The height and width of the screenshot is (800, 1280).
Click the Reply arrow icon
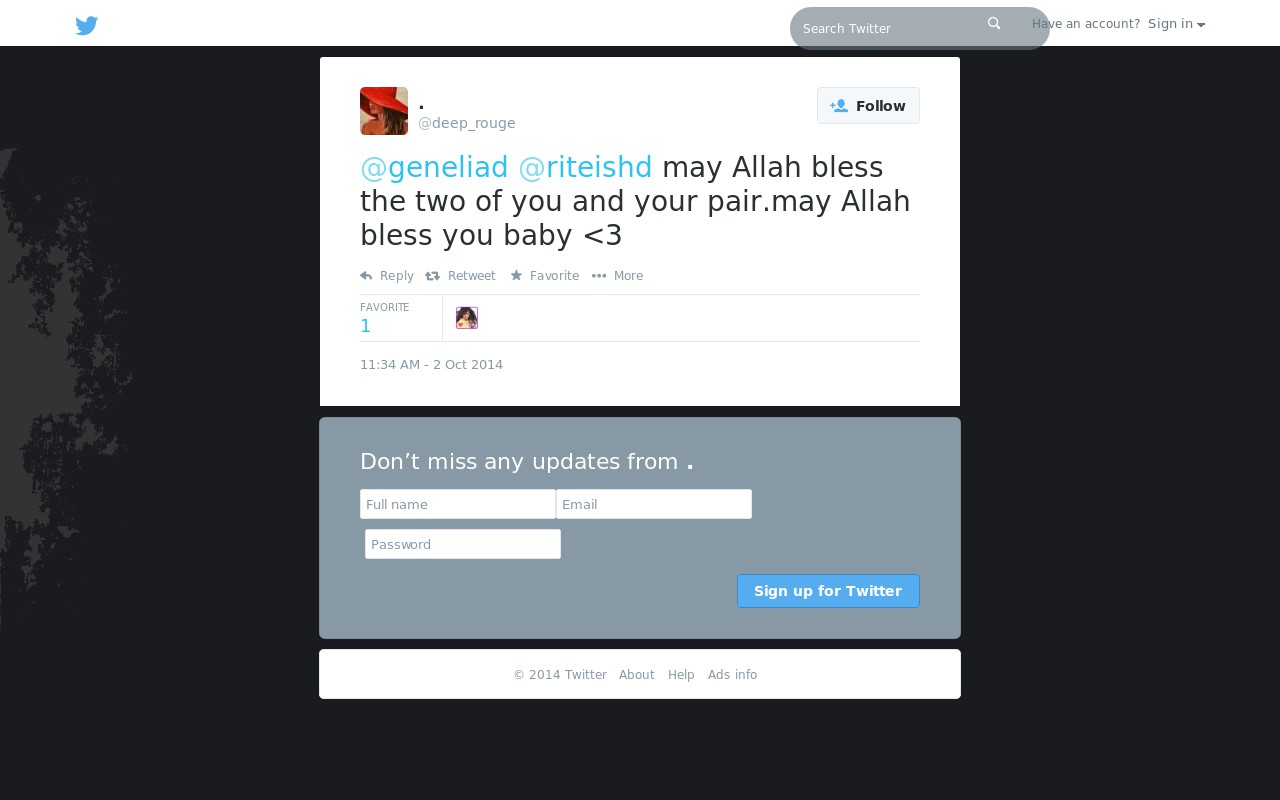click(366, 276)
